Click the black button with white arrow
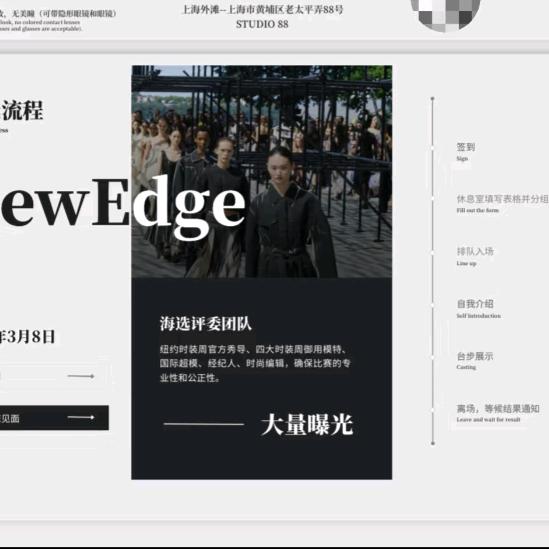This screenshot has width=549, height=549. tap(54, 417)
